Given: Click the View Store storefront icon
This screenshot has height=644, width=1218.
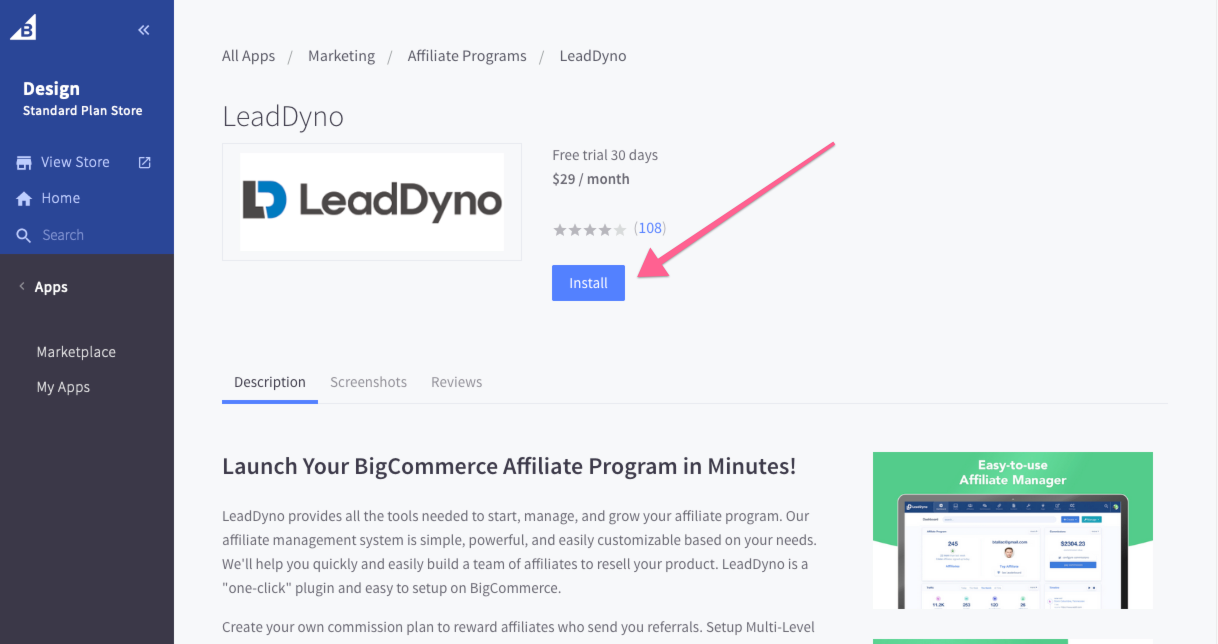Looking at the screenshot, I should 22,162.
